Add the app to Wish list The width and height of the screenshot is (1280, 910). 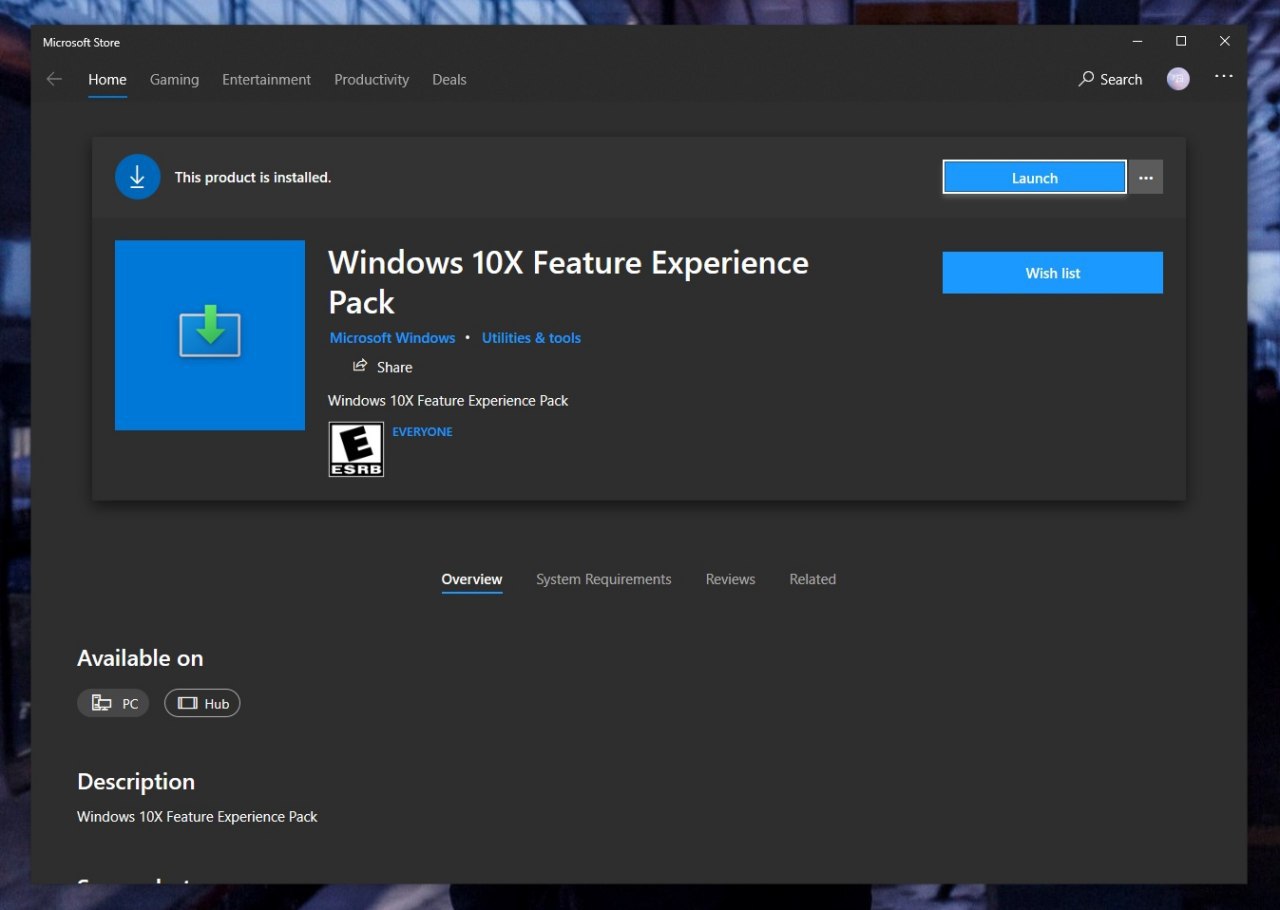click(x=1052, y=273)
